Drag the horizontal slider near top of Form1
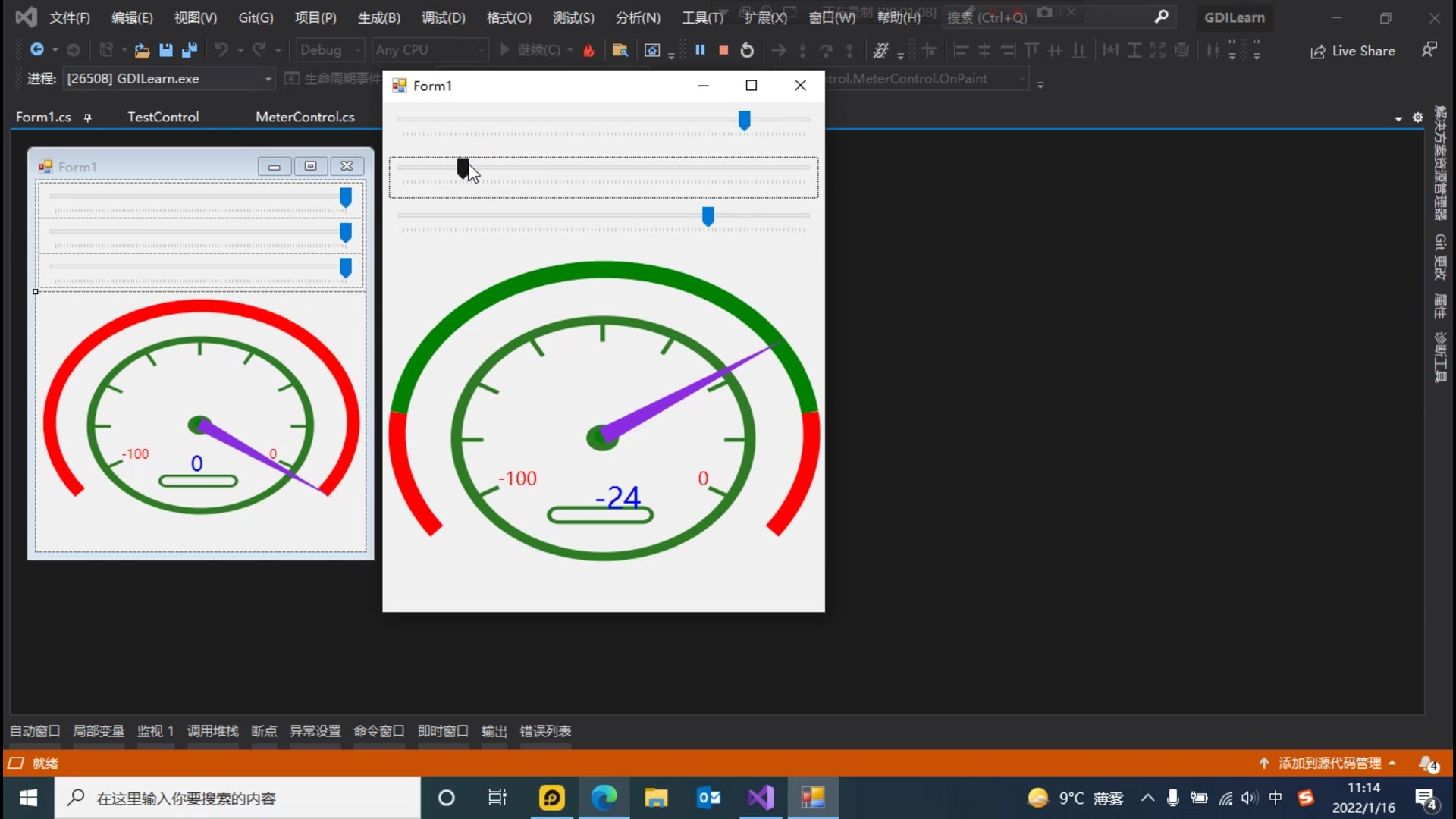1456x819 pixels. pyautogui.click(x=744, y=120)
